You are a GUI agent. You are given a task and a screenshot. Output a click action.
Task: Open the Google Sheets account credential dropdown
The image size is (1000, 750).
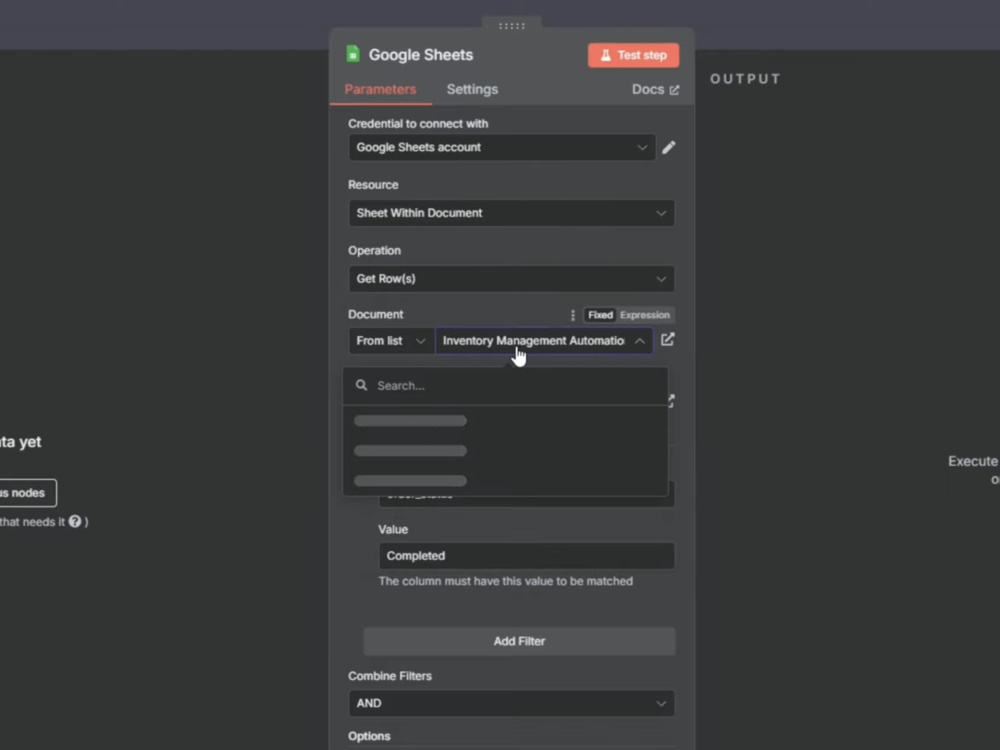[502, 147]
